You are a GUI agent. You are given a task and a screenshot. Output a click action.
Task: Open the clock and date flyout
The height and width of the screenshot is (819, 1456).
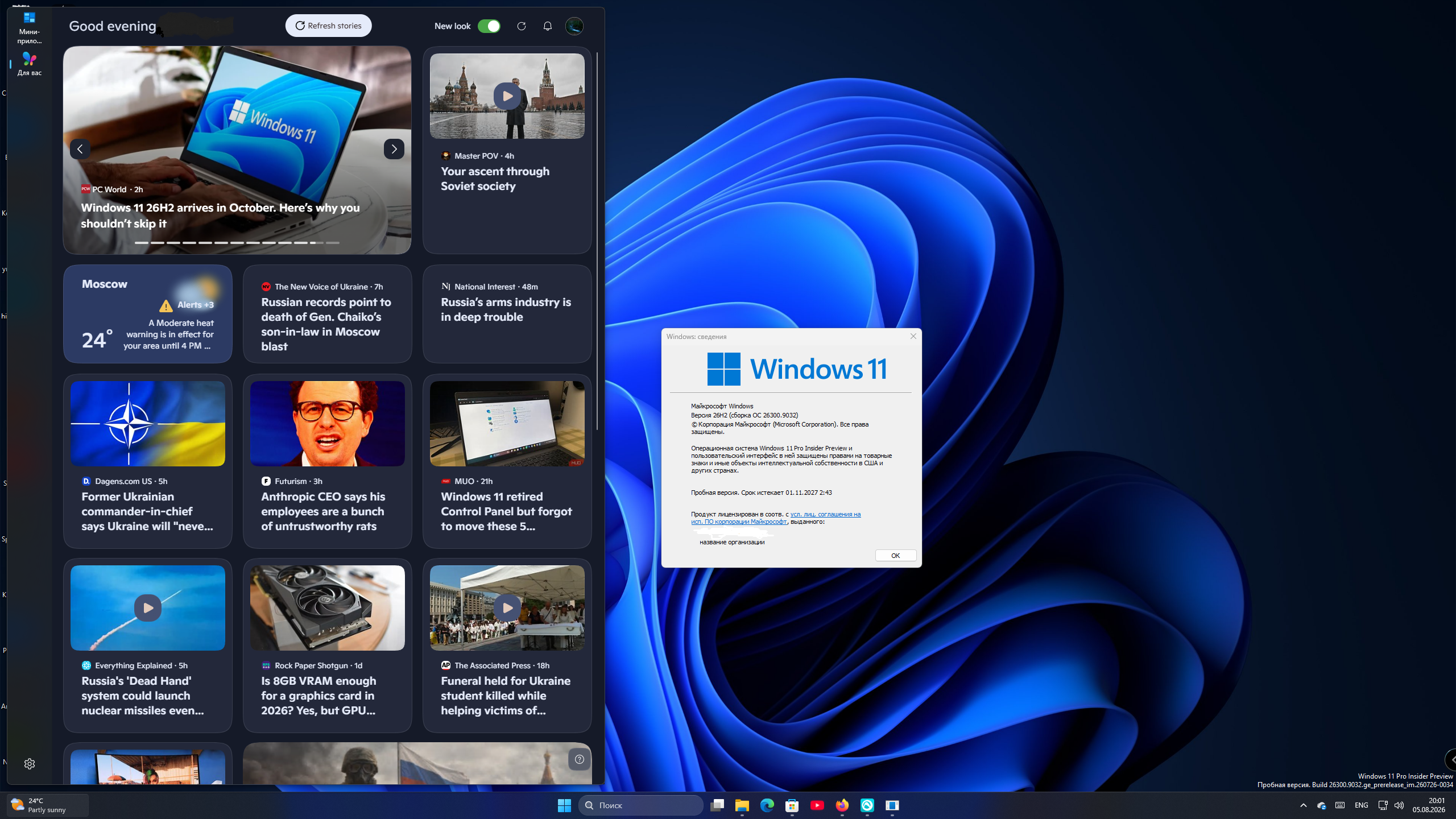click(1429, 805)
